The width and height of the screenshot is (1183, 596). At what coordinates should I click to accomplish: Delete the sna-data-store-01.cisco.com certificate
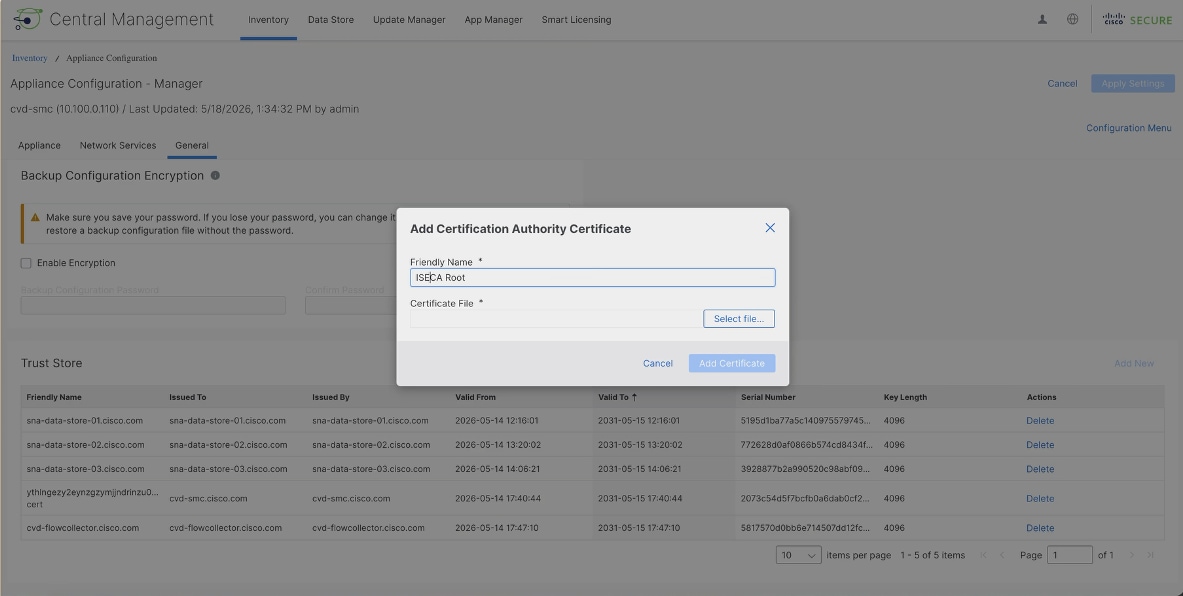[1040, 421]
